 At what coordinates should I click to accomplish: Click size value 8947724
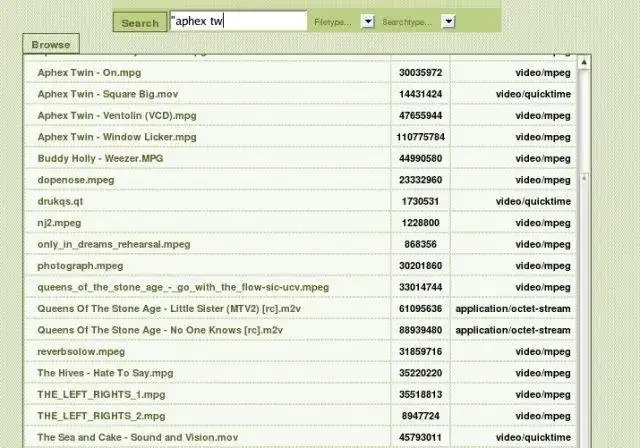pos(420,416)
